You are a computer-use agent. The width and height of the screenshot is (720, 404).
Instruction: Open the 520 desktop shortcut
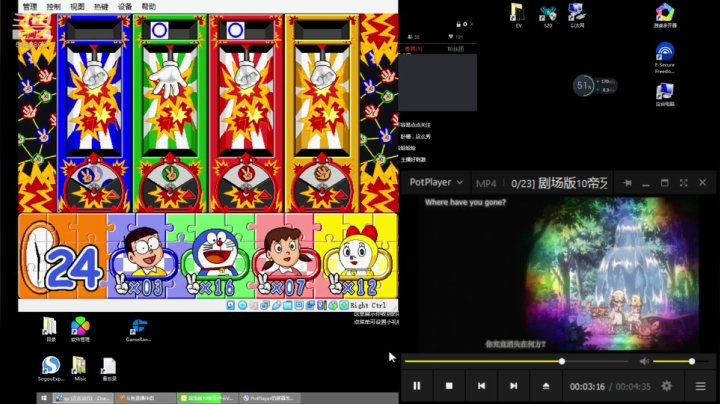click(547, 17)
